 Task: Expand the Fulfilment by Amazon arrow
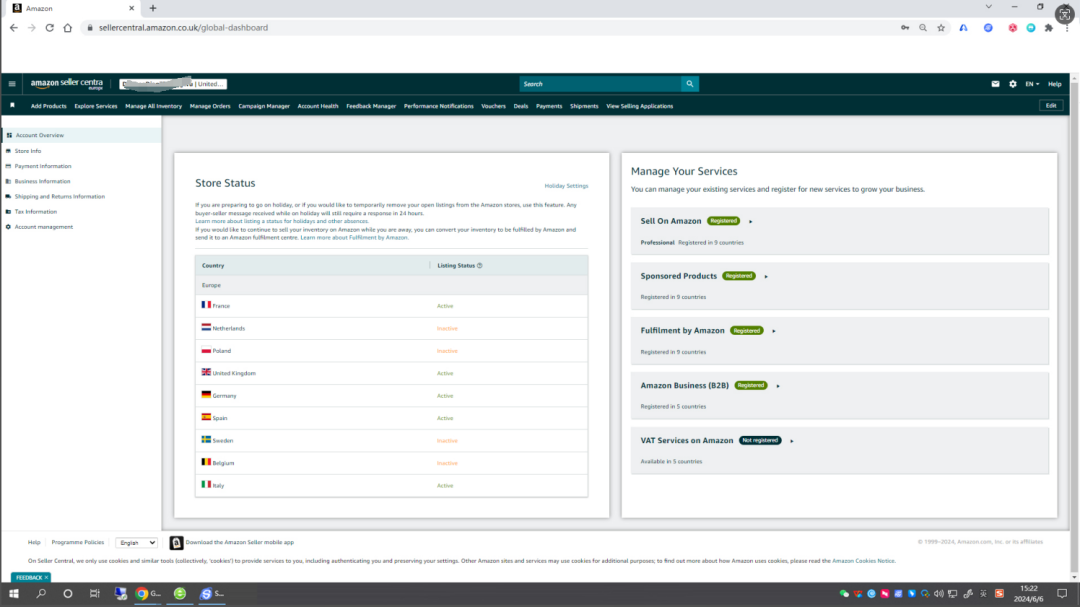[x=773, y=331]
